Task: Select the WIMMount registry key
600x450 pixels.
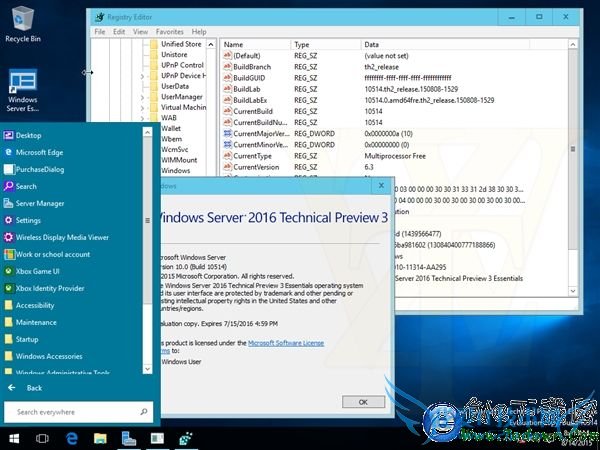Action: coord(179,160)
